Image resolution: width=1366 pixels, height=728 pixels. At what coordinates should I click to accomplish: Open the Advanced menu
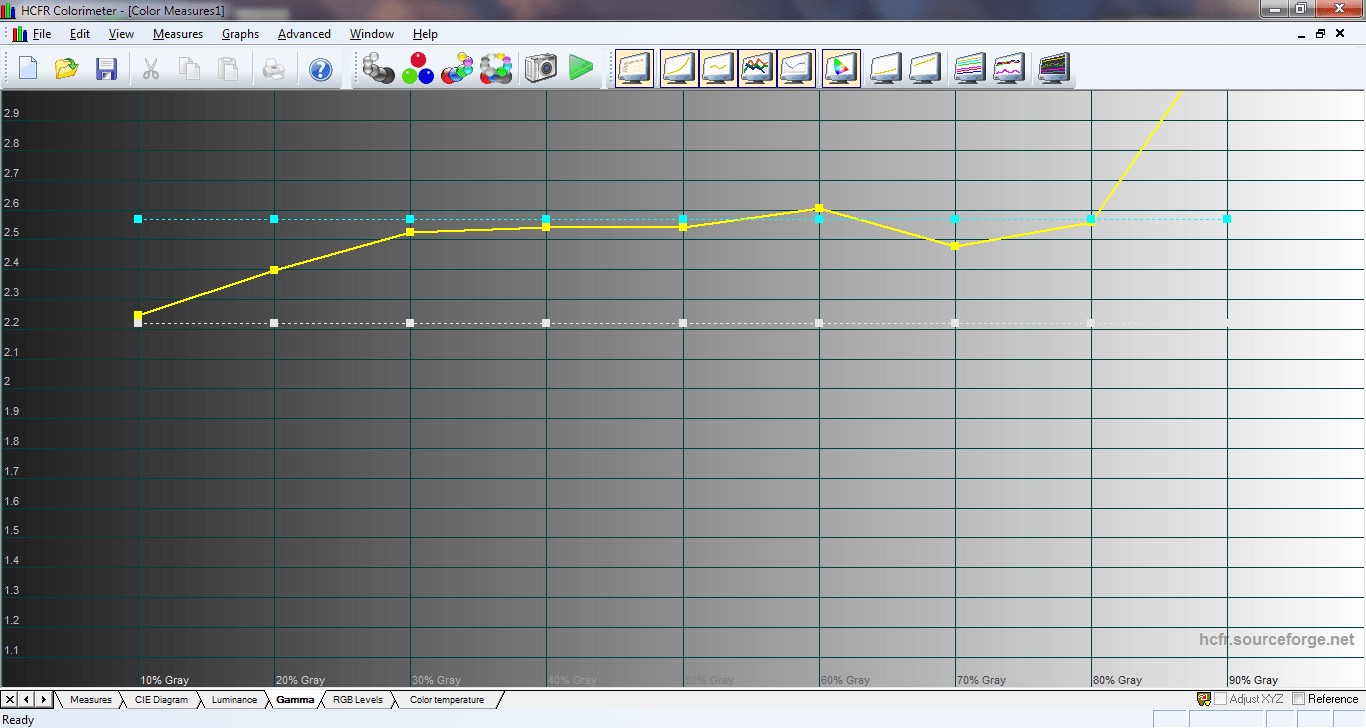pyautogui.click(x=304, y=34)
